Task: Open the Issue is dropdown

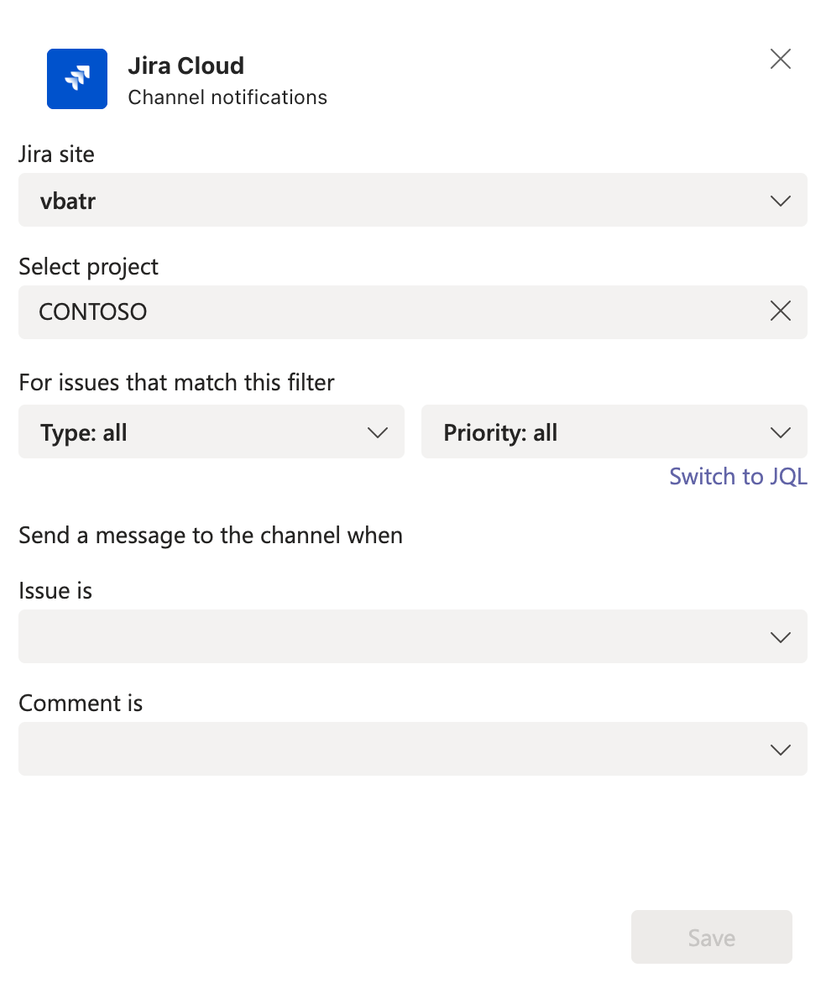Action: [x=412, y=637]
